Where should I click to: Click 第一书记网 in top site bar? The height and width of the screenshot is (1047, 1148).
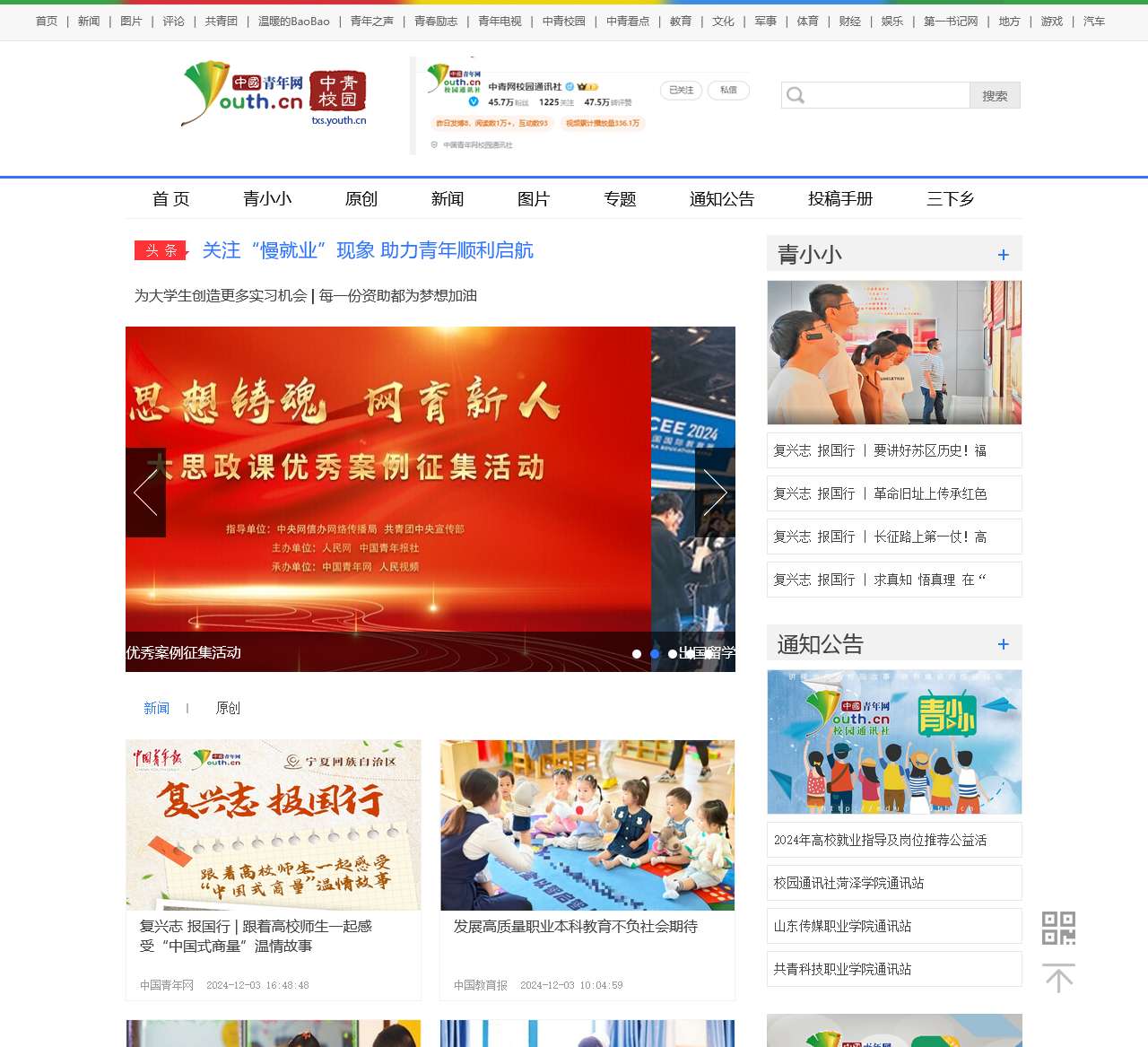951,21
